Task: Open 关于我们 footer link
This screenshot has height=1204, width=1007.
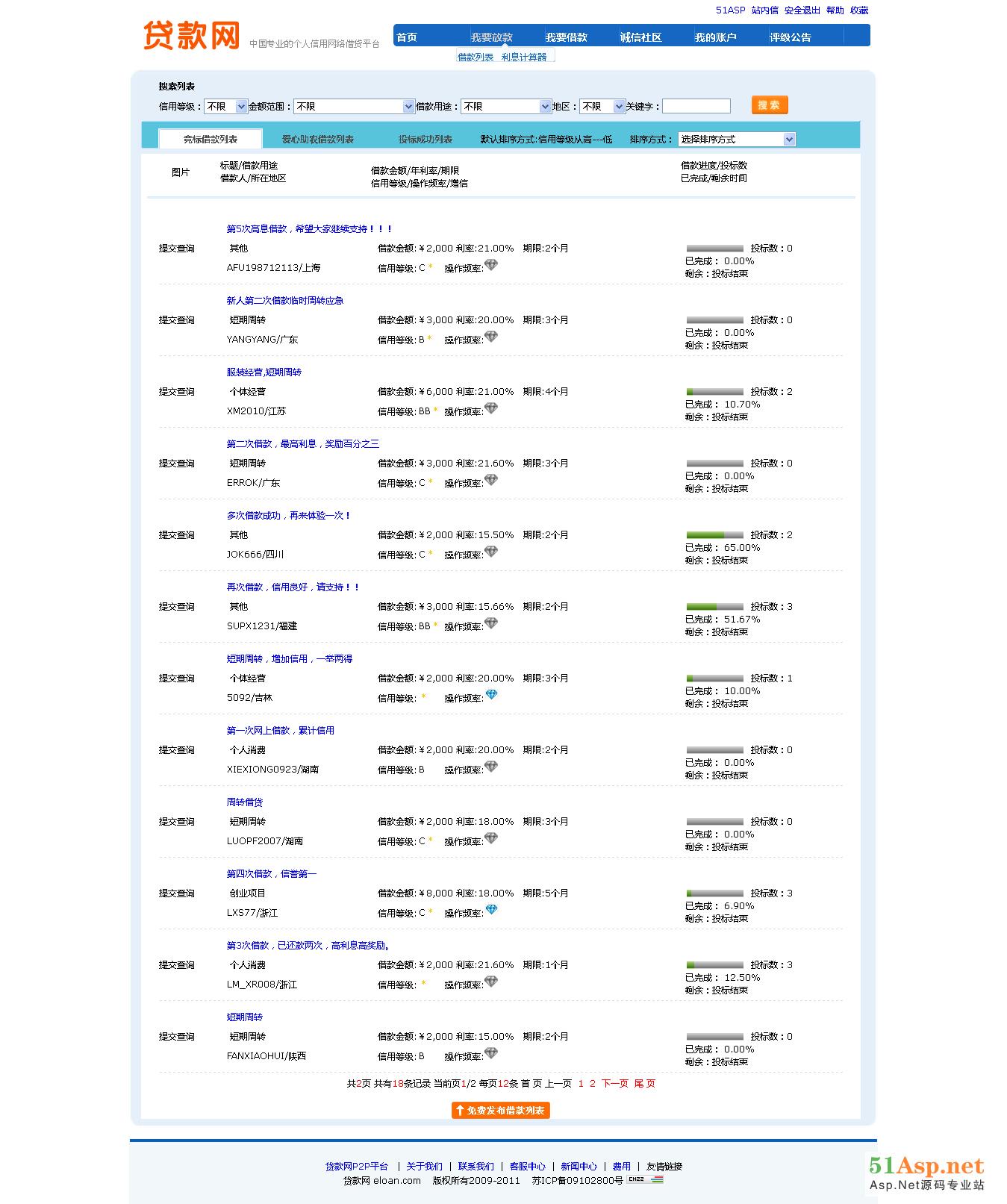Action: tap(425, 1167)
